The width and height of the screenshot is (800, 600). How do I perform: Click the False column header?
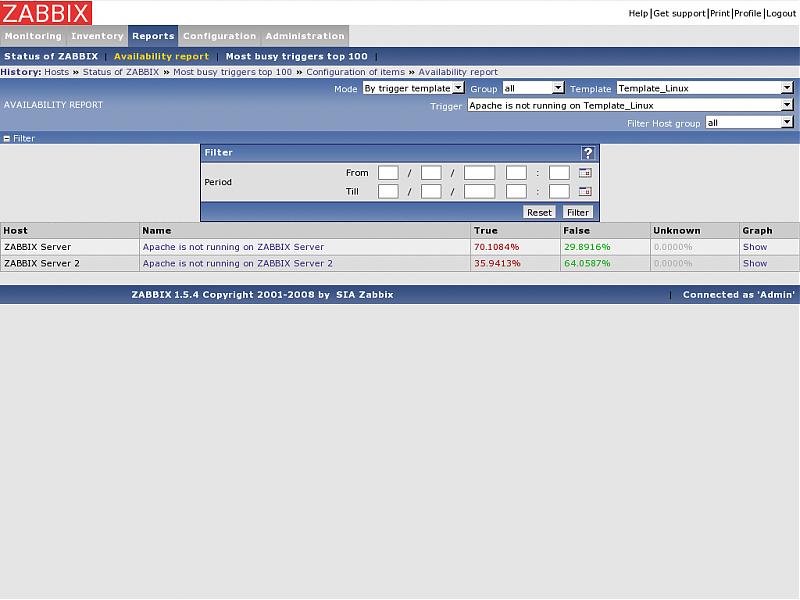point(605,231)
